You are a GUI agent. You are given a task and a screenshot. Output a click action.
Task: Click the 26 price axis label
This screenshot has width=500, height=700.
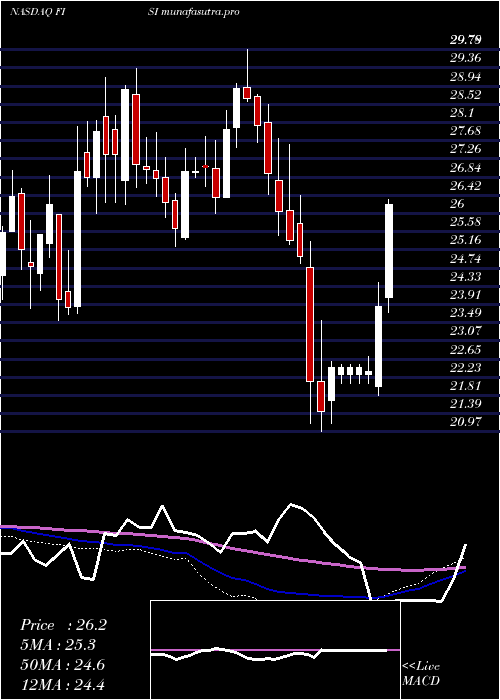point(458,204)
